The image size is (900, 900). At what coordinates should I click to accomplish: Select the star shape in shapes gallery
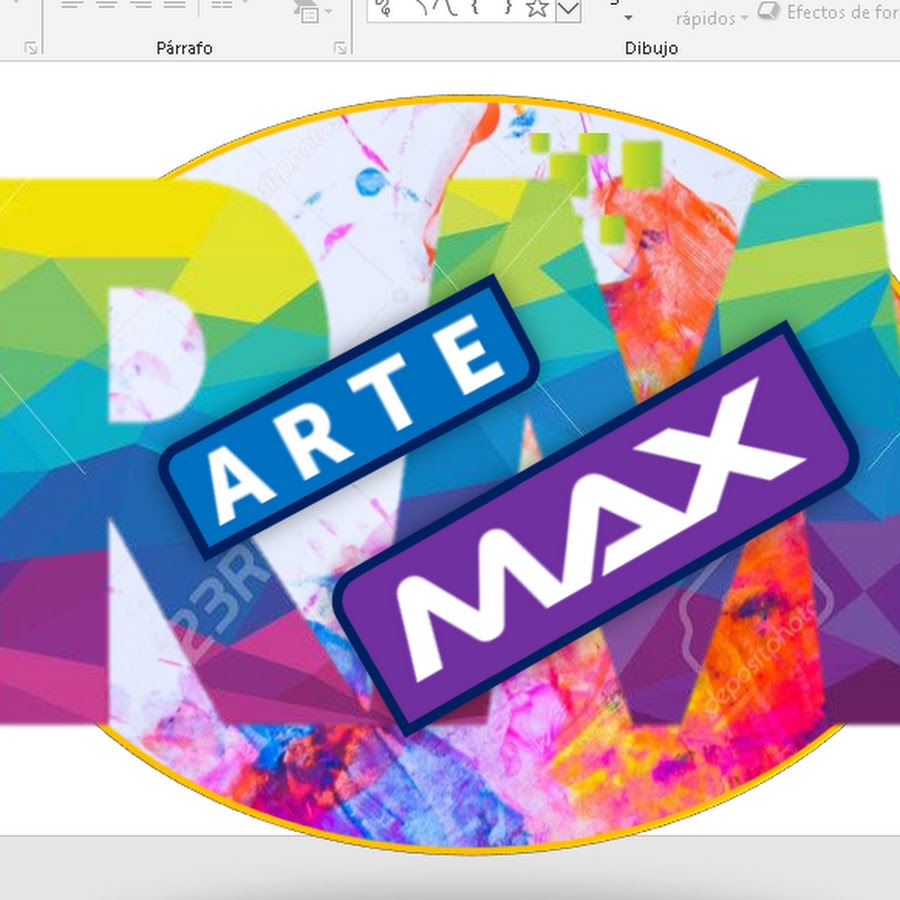pyautogui.click(x=537, y=9)
